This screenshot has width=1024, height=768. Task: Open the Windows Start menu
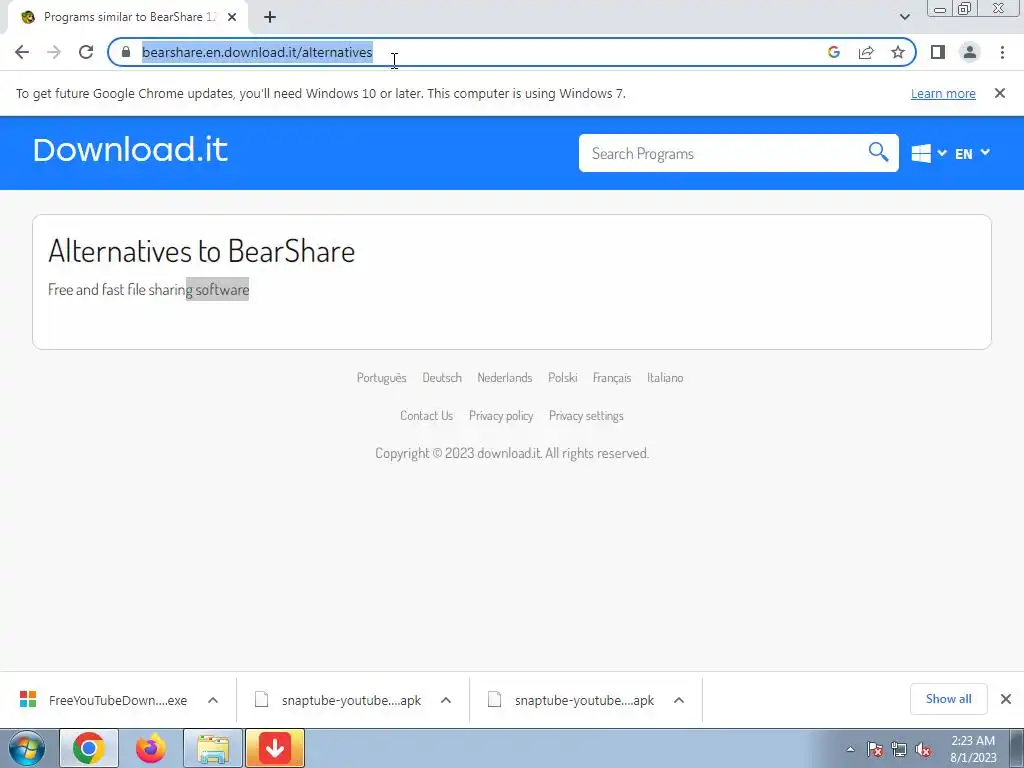pos(27,748)
